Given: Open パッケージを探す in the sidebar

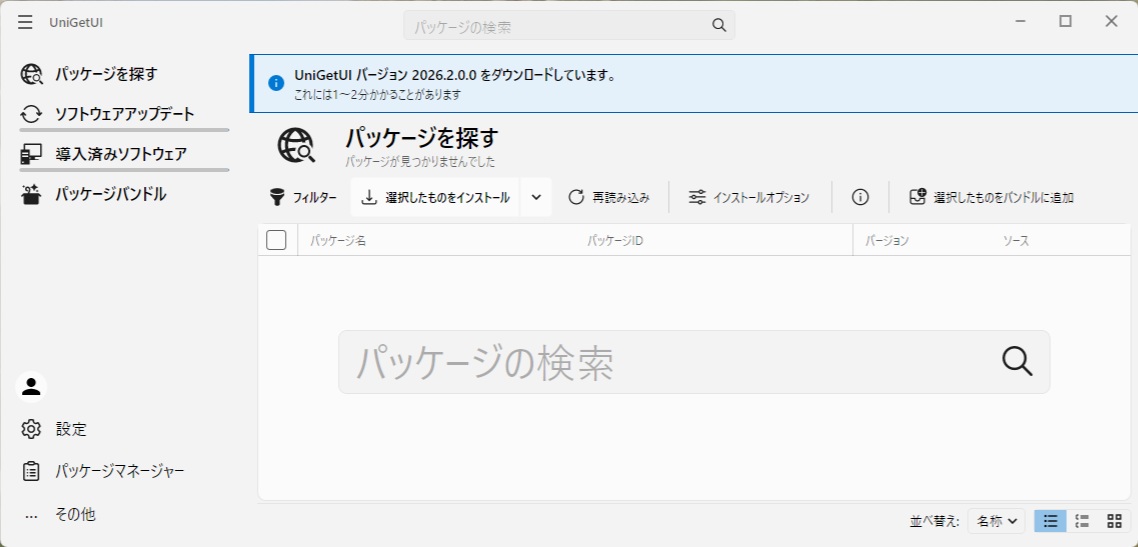Looking at the screenshot, I should point(123,74).
